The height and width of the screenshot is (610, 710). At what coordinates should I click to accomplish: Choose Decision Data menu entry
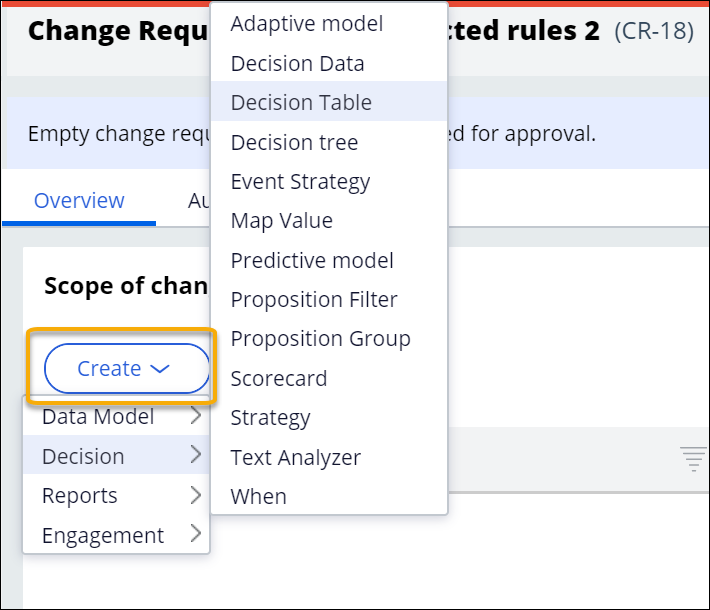pyautogui.click(x=297, y=63)
